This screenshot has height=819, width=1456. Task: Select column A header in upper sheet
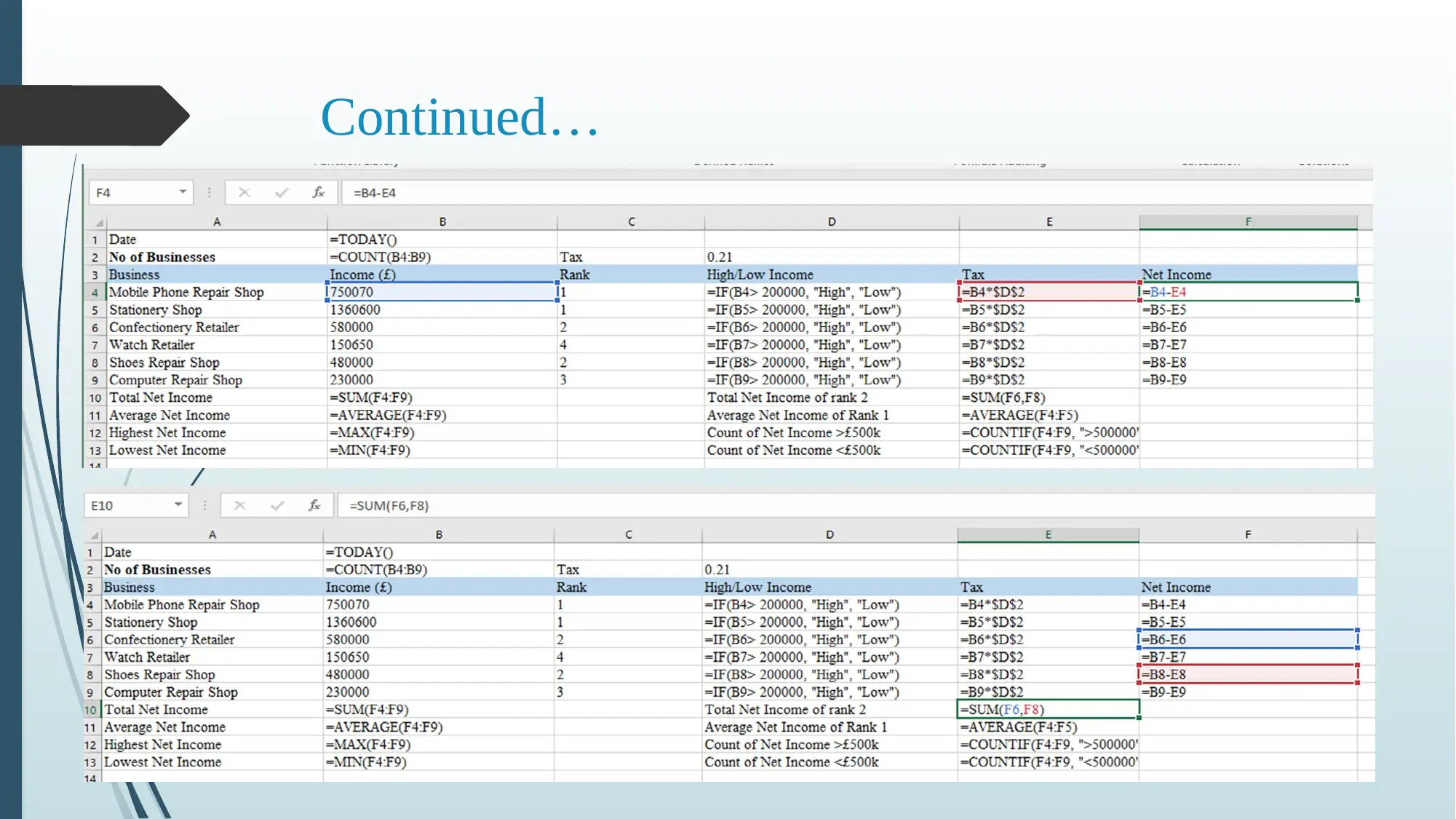[x=217, y=222]
